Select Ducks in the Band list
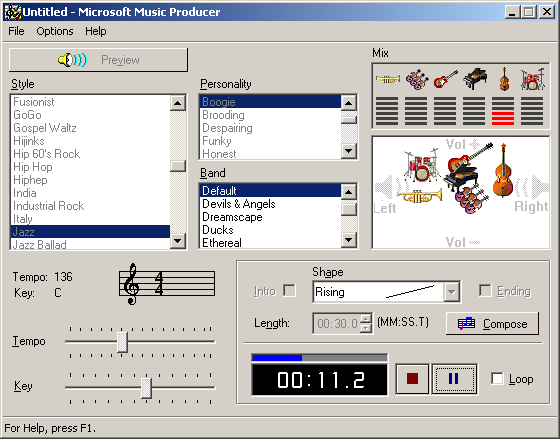Viewport: 560px width, 439px height. 270,230
